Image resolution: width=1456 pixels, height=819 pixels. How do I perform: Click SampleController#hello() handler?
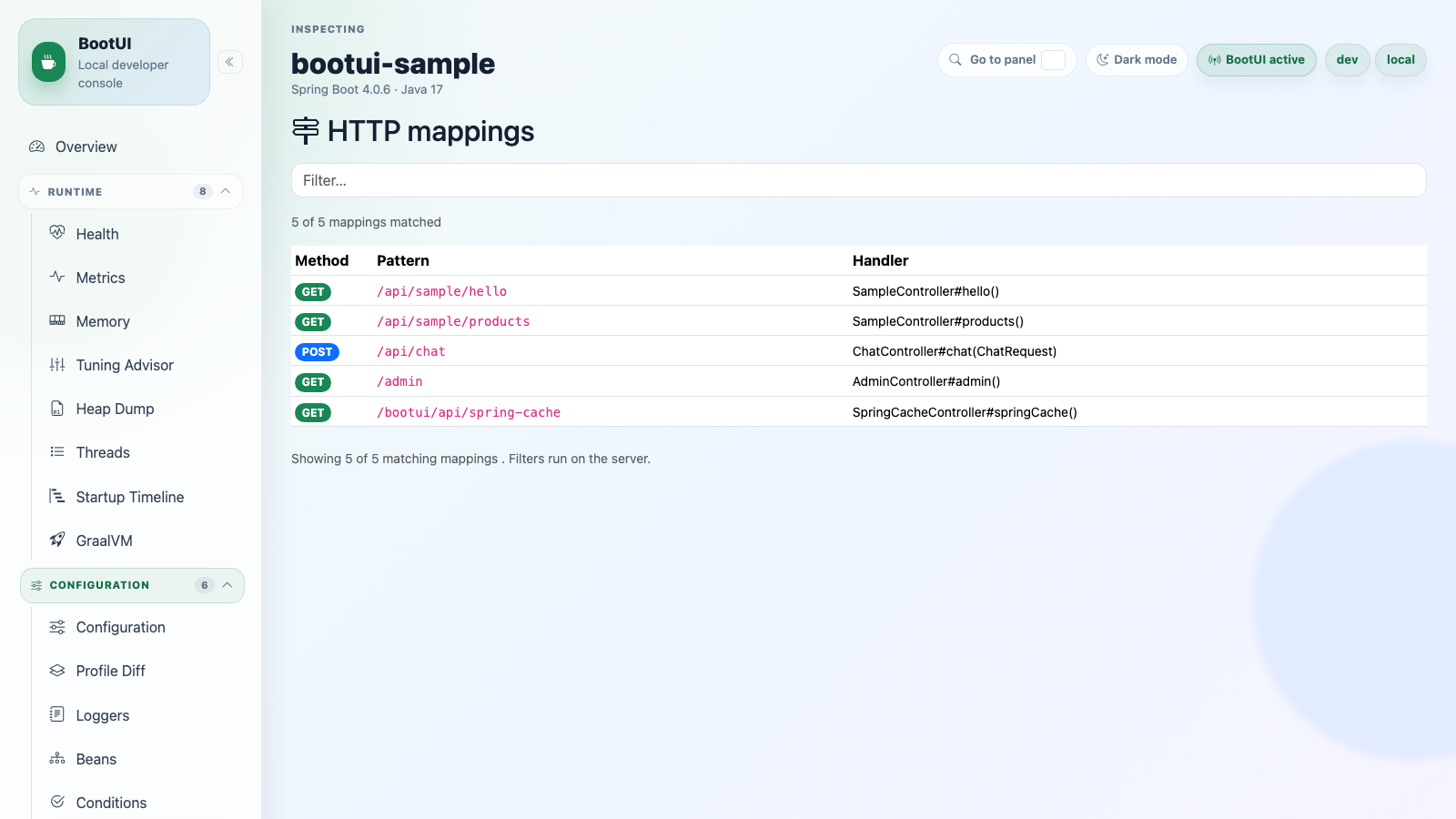pyautogui.click(x=925, y=291)
